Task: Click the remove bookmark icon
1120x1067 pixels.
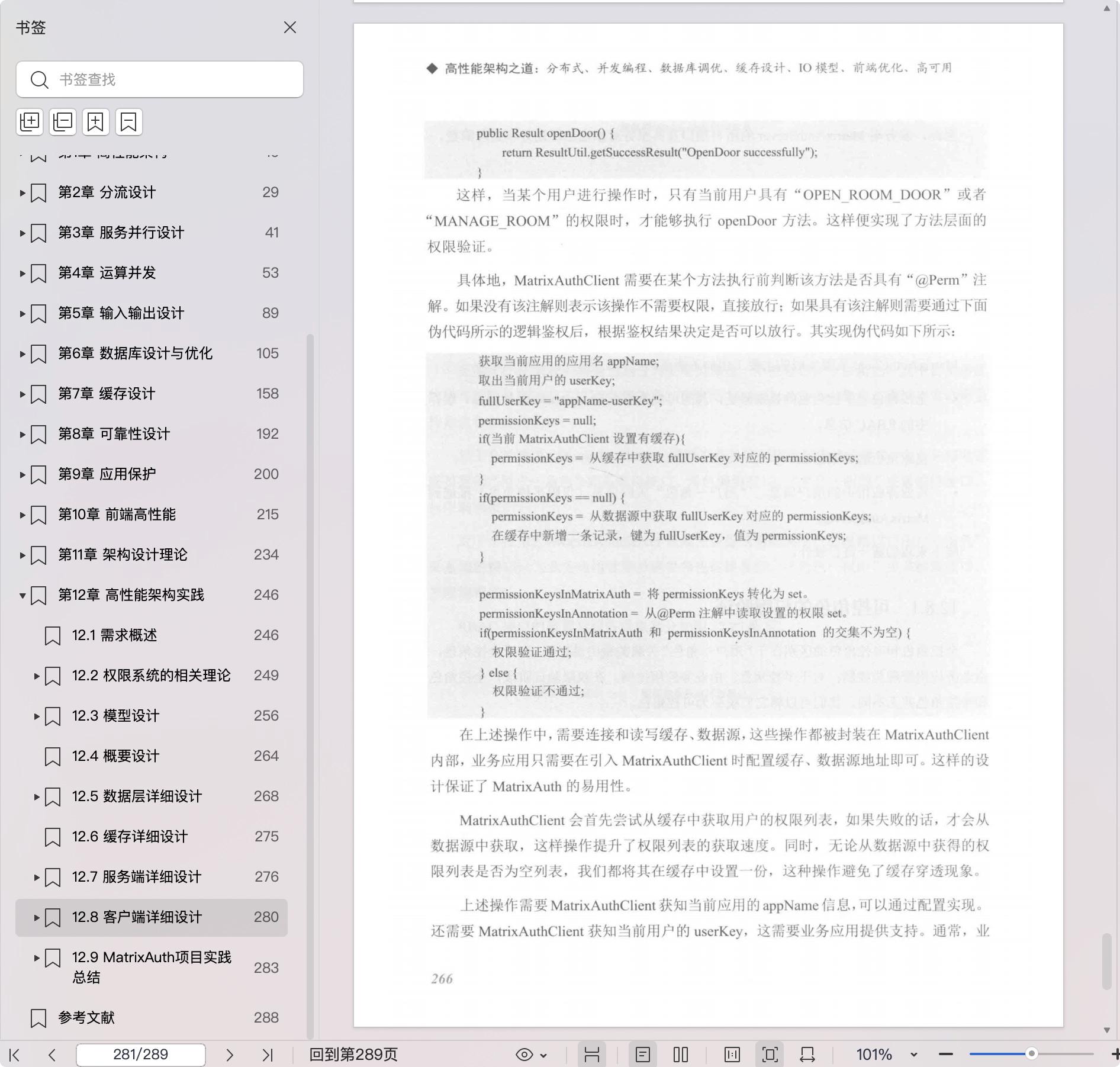Action: (x=128, y=122)
